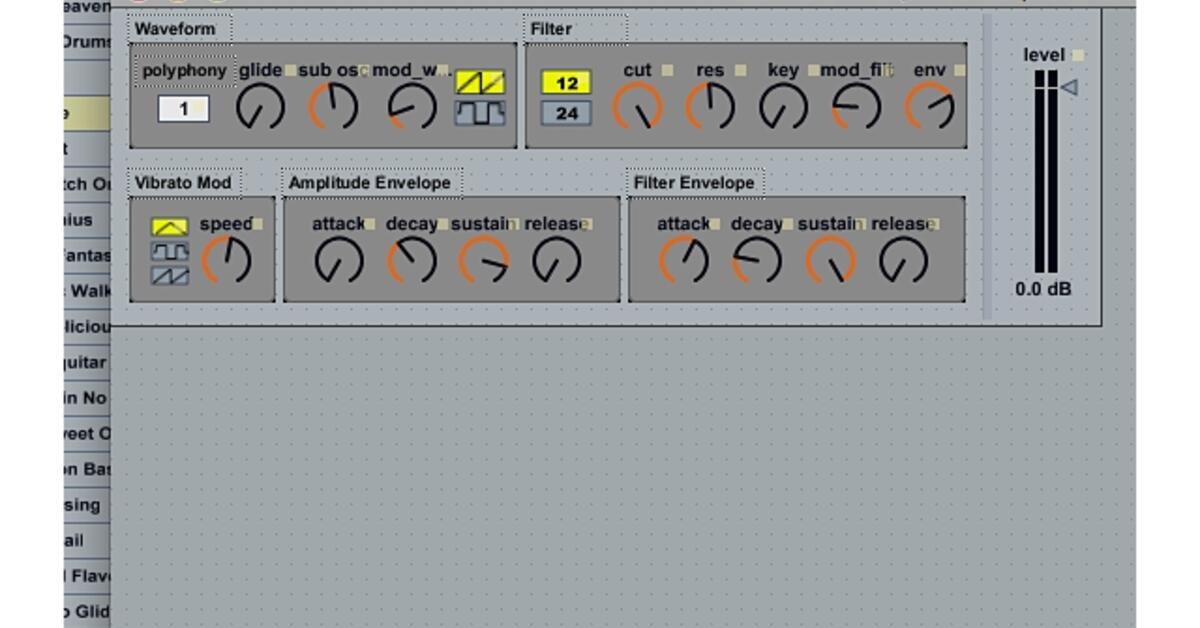The width and height of the screenshot is (1200, 628).
Task: Click small square beside cut label
Action: point(667,70)
